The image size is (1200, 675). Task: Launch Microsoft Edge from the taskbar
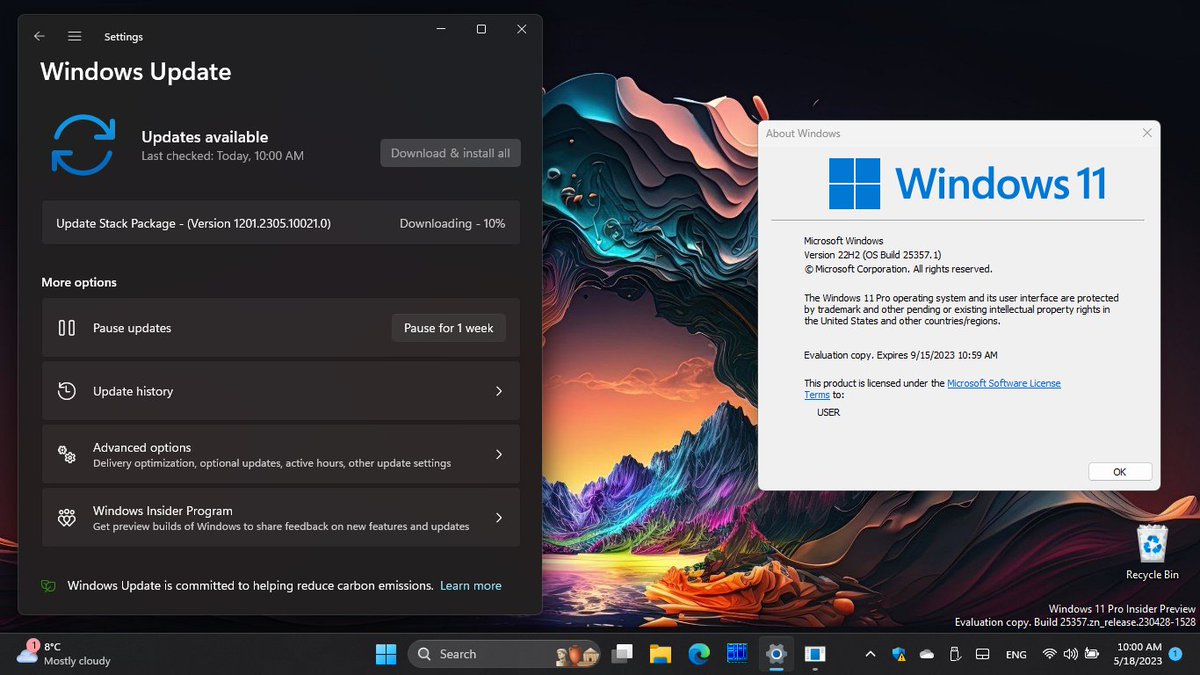click(699, 654)
